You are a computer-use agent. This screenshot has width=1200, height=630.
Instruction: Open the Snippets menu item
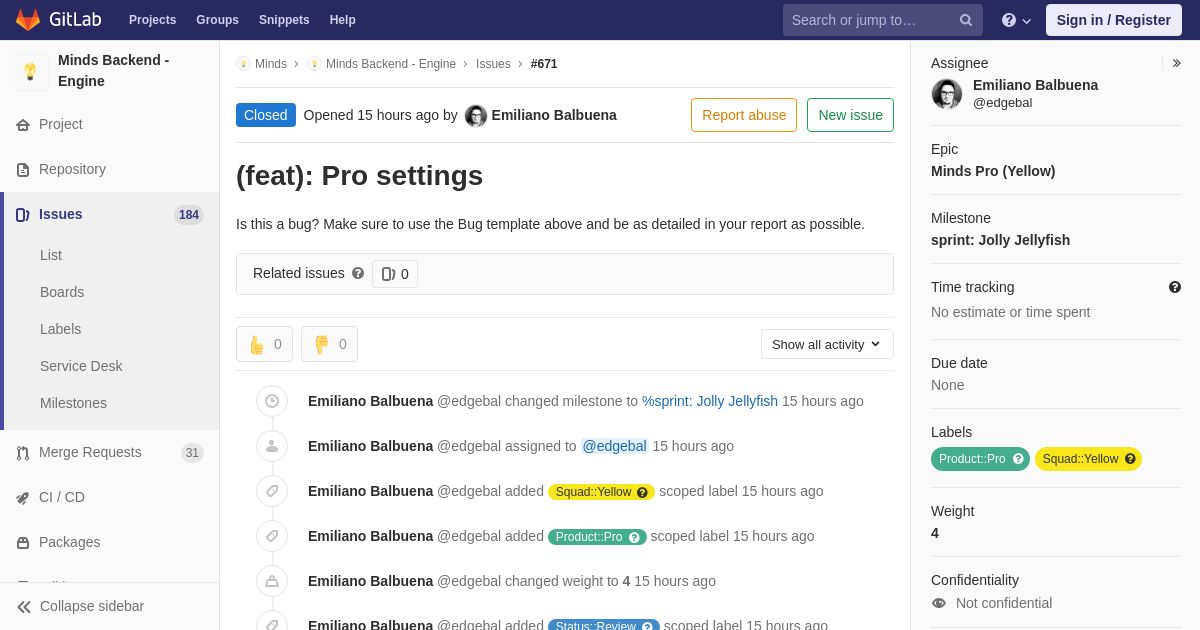(284, 20)
